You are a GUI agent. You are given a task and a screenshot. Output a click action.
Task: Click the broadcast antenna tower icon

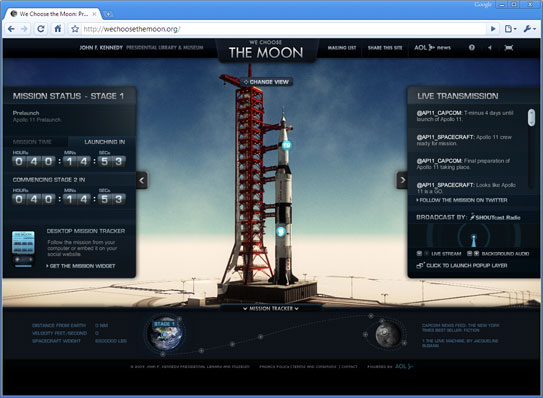click(x=473, y=240)
